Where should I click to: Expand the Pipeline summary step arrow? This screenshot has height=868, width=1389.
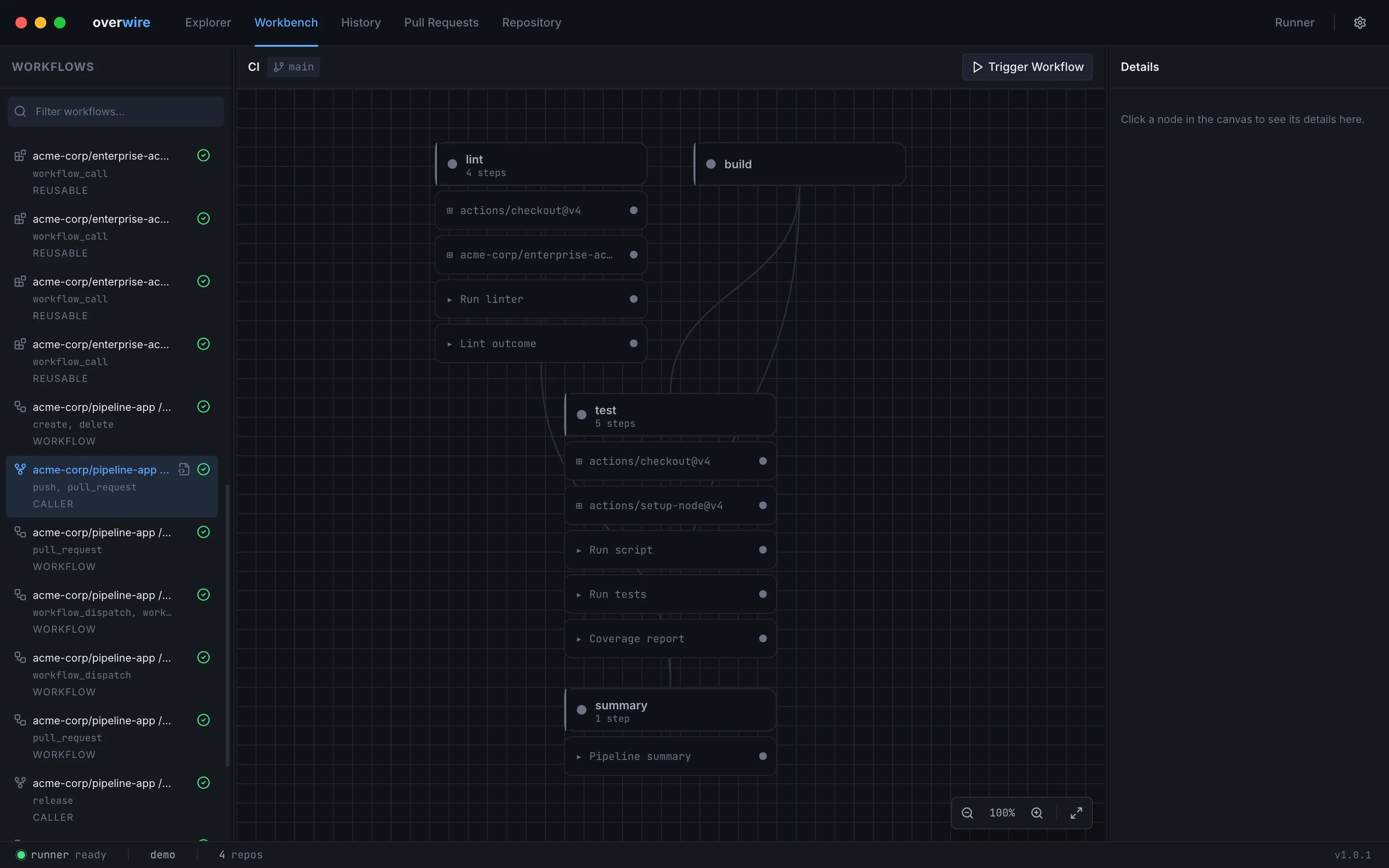579,757
